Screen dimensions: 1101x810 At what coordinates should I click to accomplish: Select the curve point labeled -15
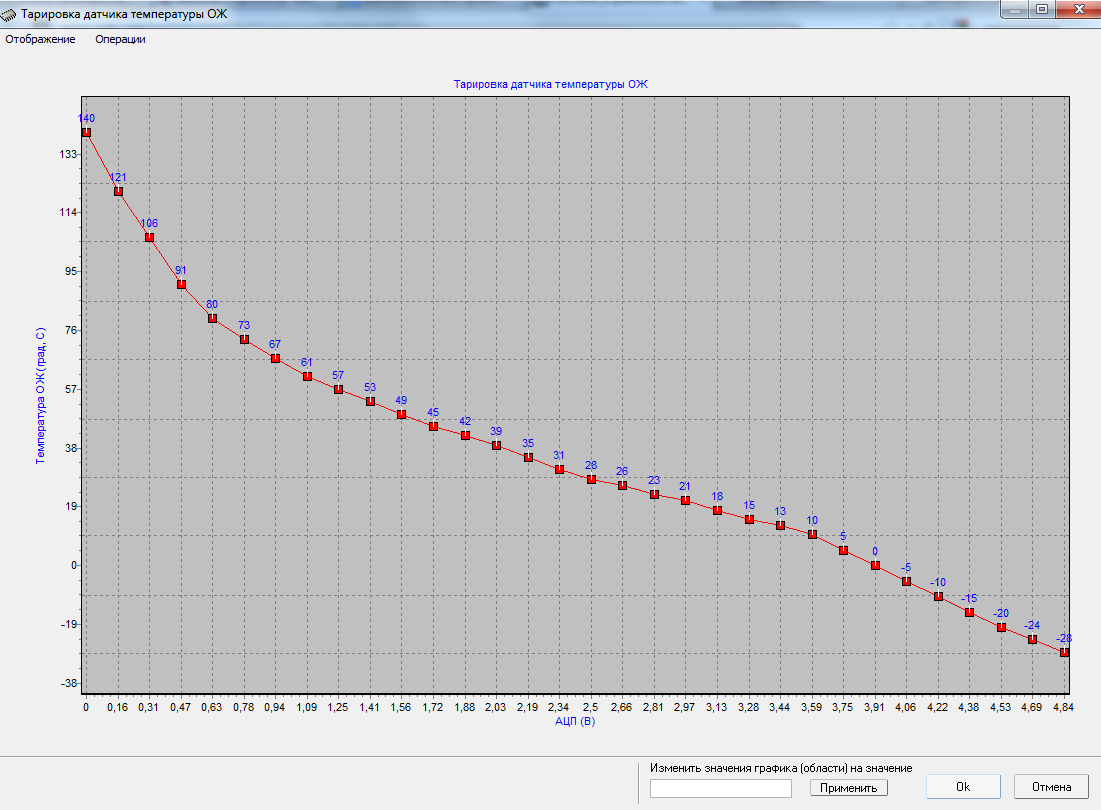(969, 612)
